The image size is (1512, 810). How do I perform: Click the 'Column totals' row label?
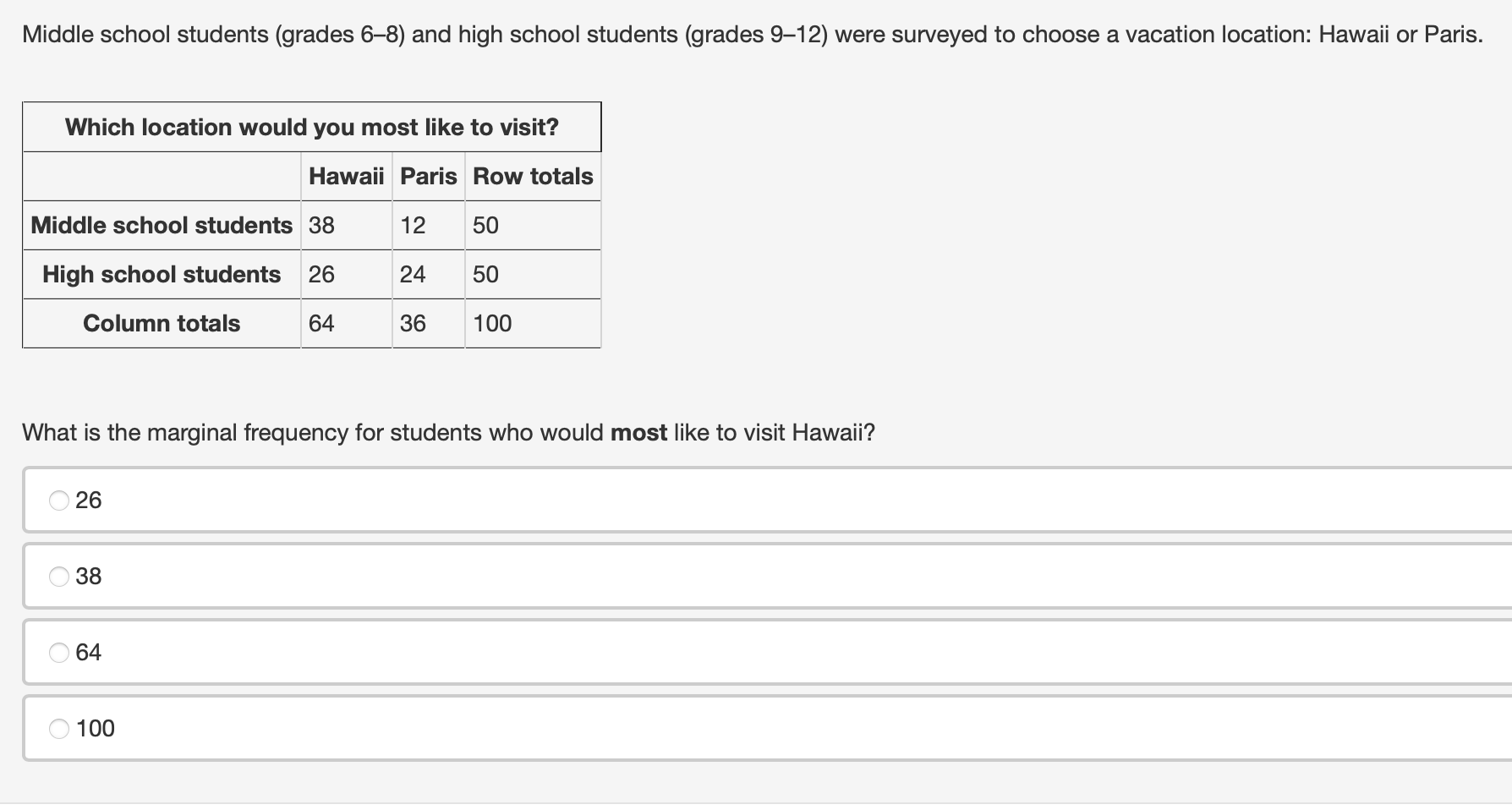(x=161, y=323)
